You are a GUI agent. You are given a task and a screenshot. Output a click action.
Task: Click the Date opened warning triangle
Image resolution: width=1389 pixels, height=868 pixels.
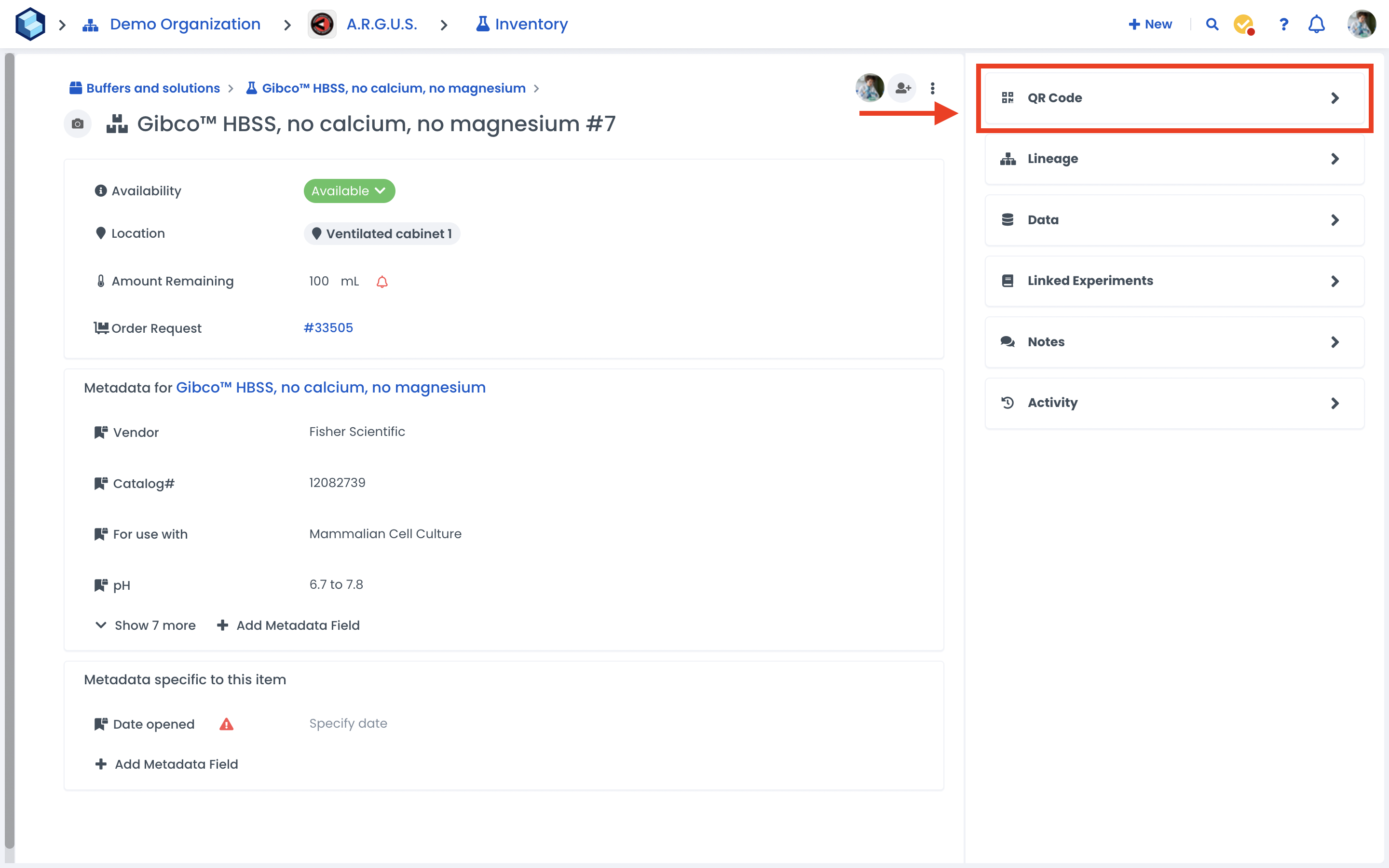[x=226, y=724]
